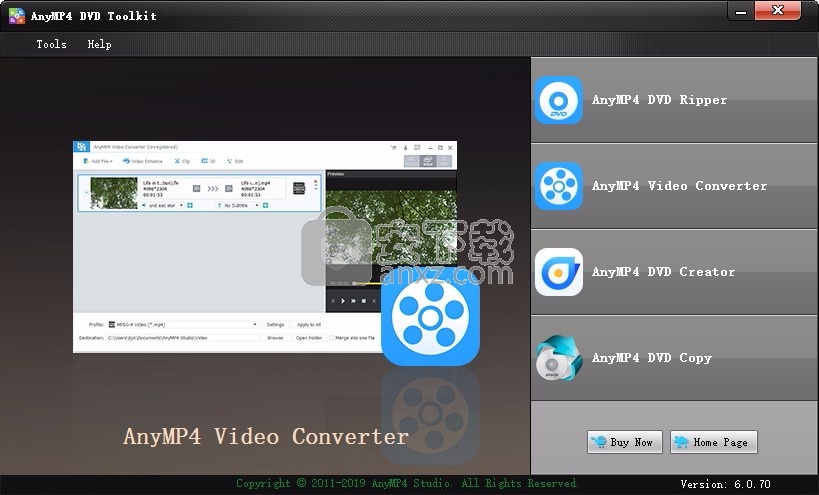
Task: Minimize the DVD Toolkit window
Action: coord(741,11)
